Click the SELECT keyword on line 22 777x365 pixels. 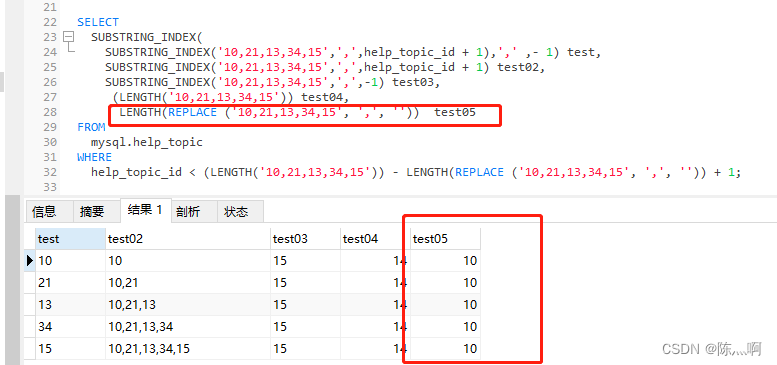(x=98, y=22)
